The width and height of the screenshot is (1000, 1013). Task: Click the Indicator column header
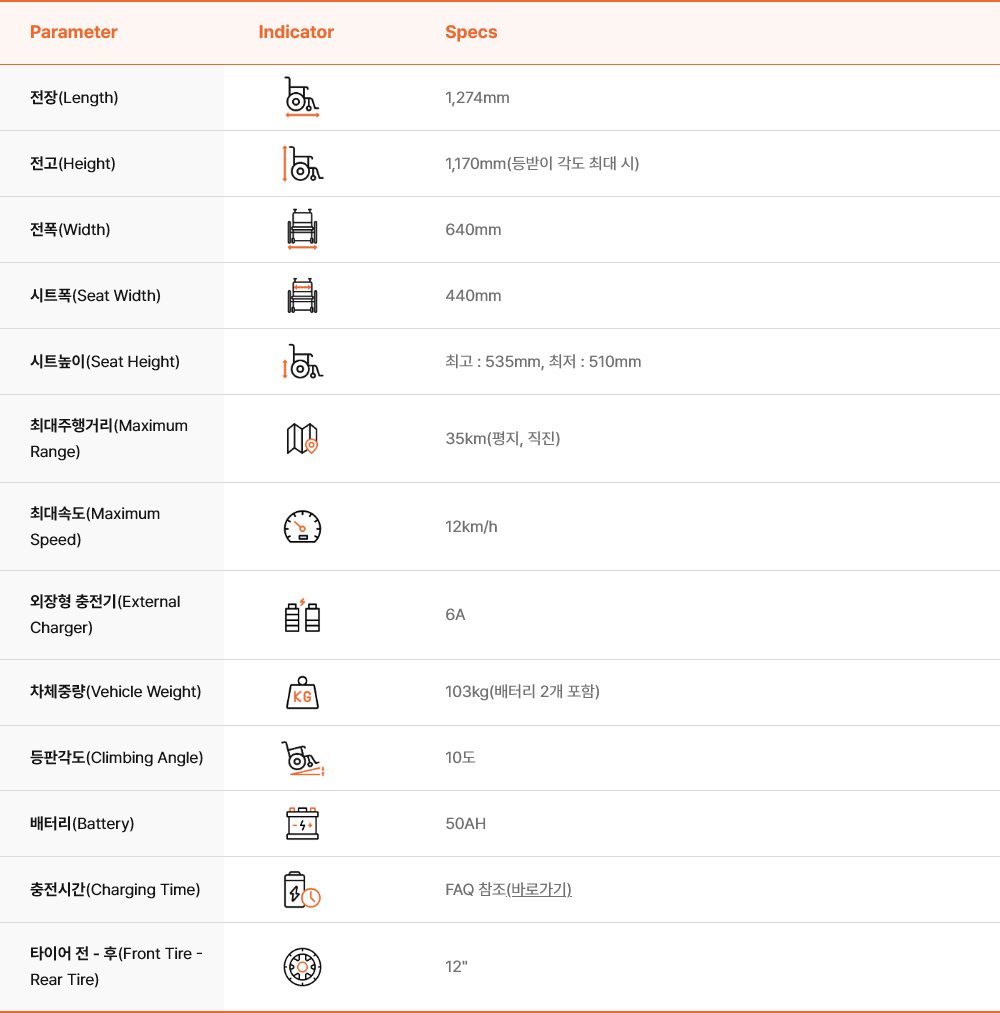click(x=296, y=32)
